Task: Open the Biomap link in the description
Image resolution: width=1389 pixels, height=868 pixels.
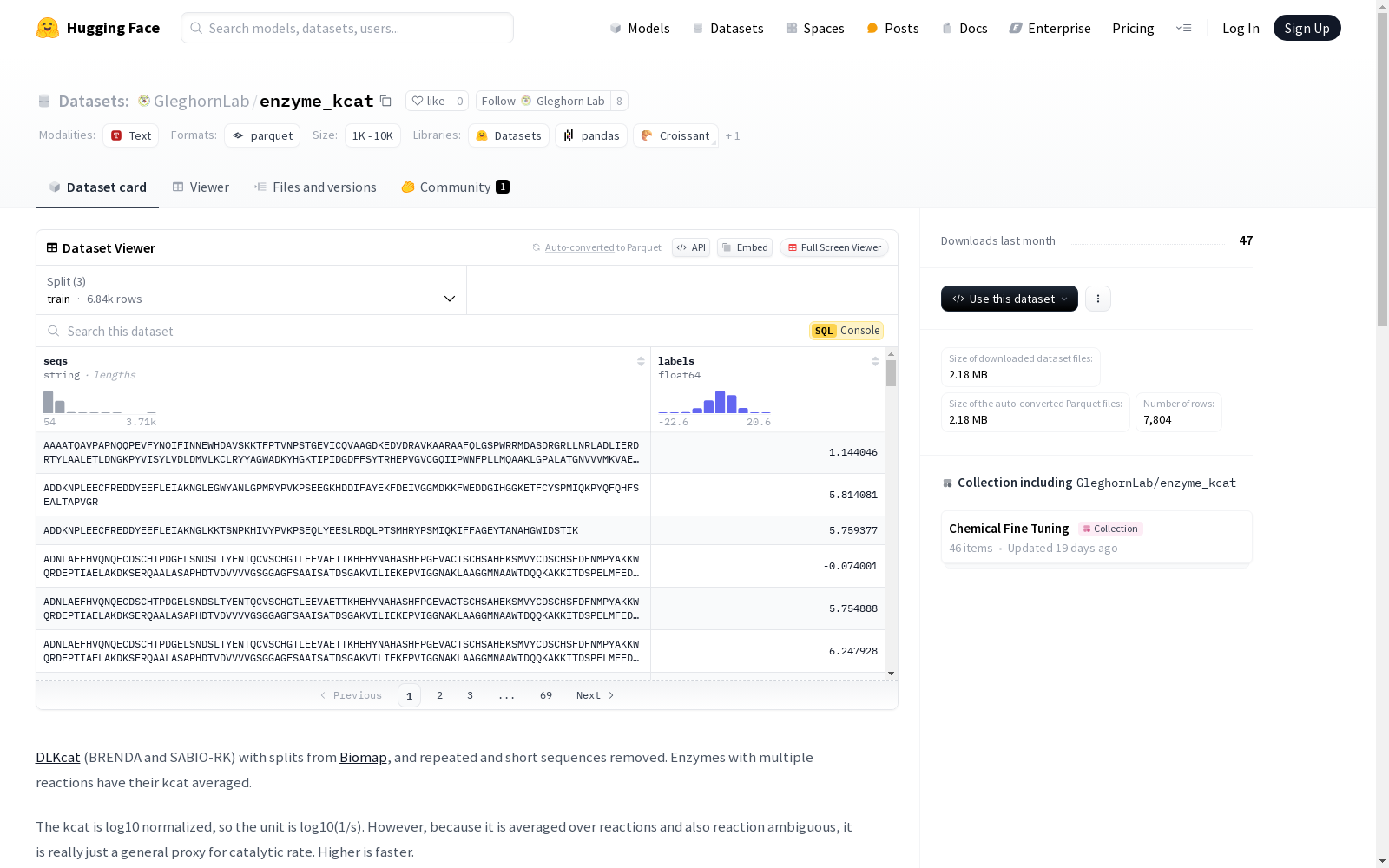Action: (363, 757)
